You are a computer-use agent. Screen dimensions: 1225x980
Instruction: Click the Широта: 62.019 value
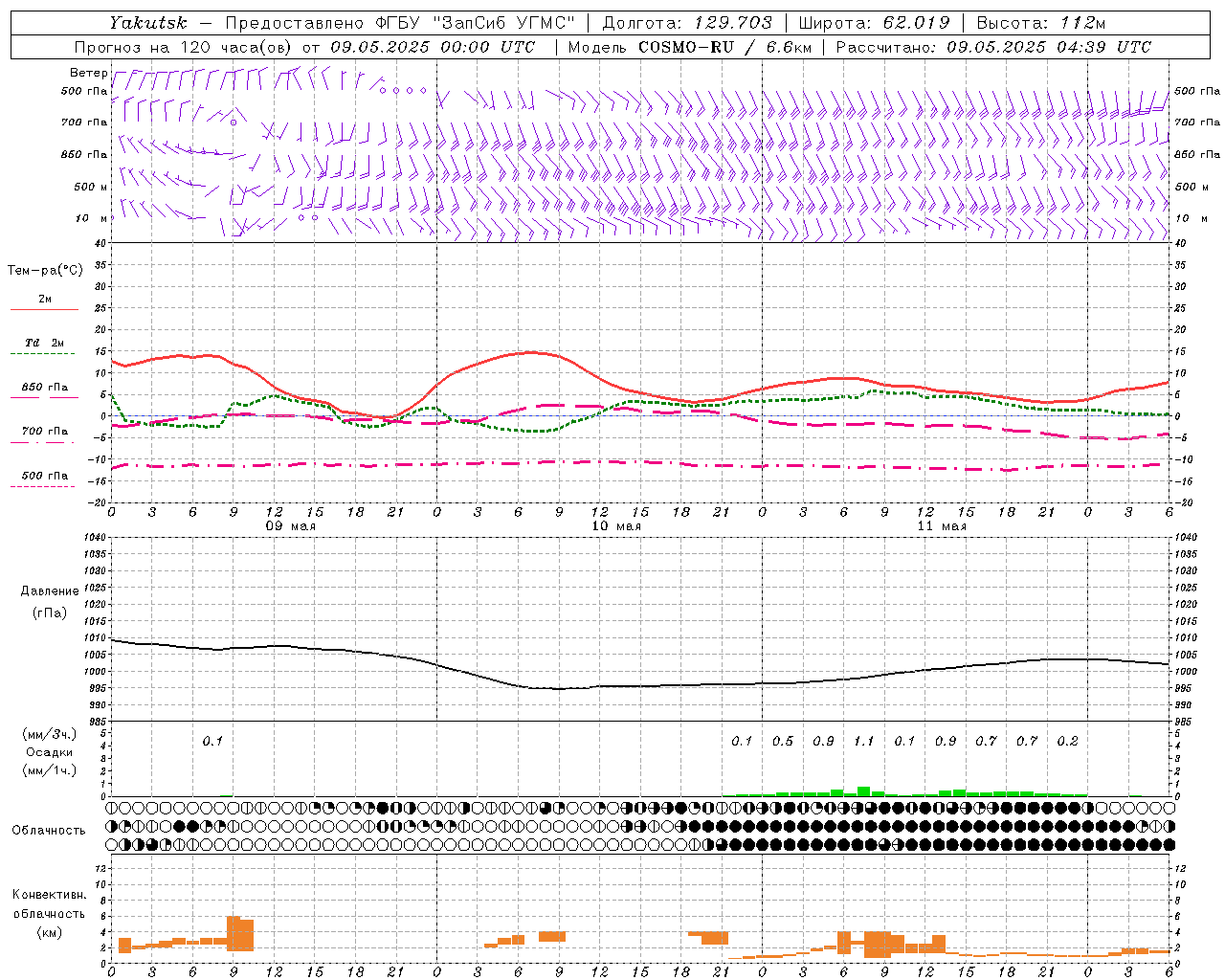click(874, 23)
